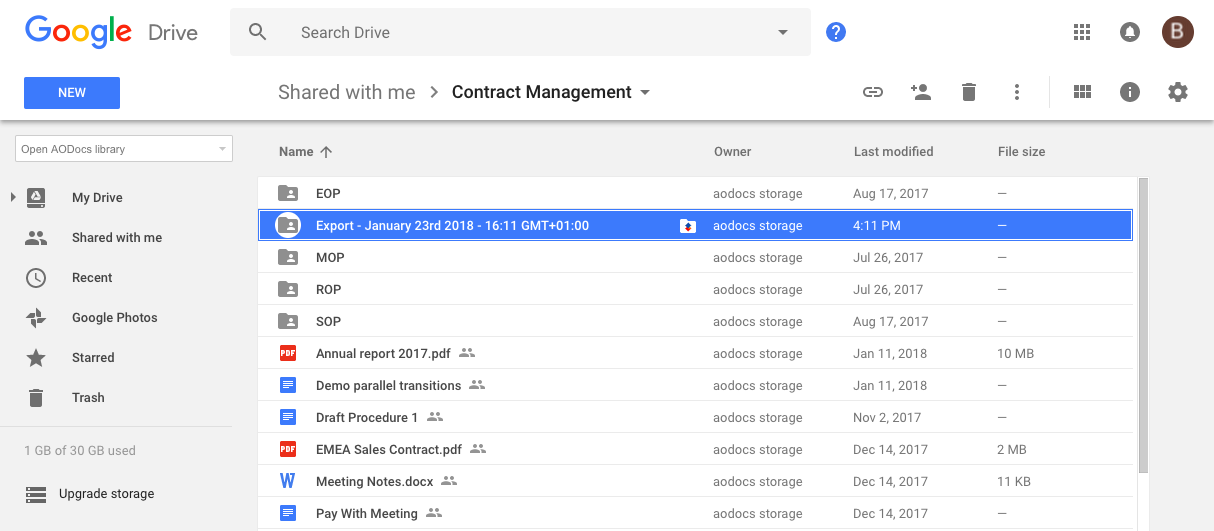Go to Shared with me breadcrumb
The image size is (1214, 531).
click(346, 92)
